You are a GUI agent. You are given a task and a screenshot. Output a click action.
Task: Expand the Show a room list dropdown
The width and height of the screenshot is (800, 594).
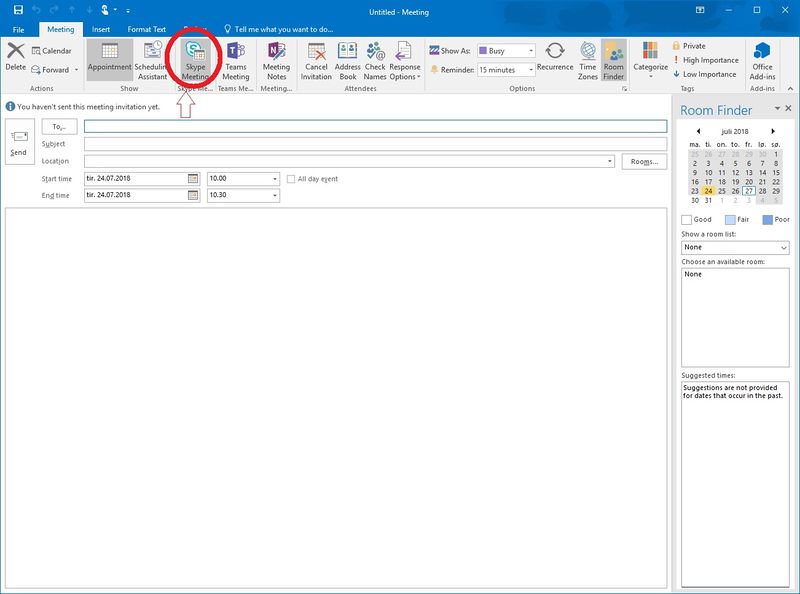[x=735, y=247]
